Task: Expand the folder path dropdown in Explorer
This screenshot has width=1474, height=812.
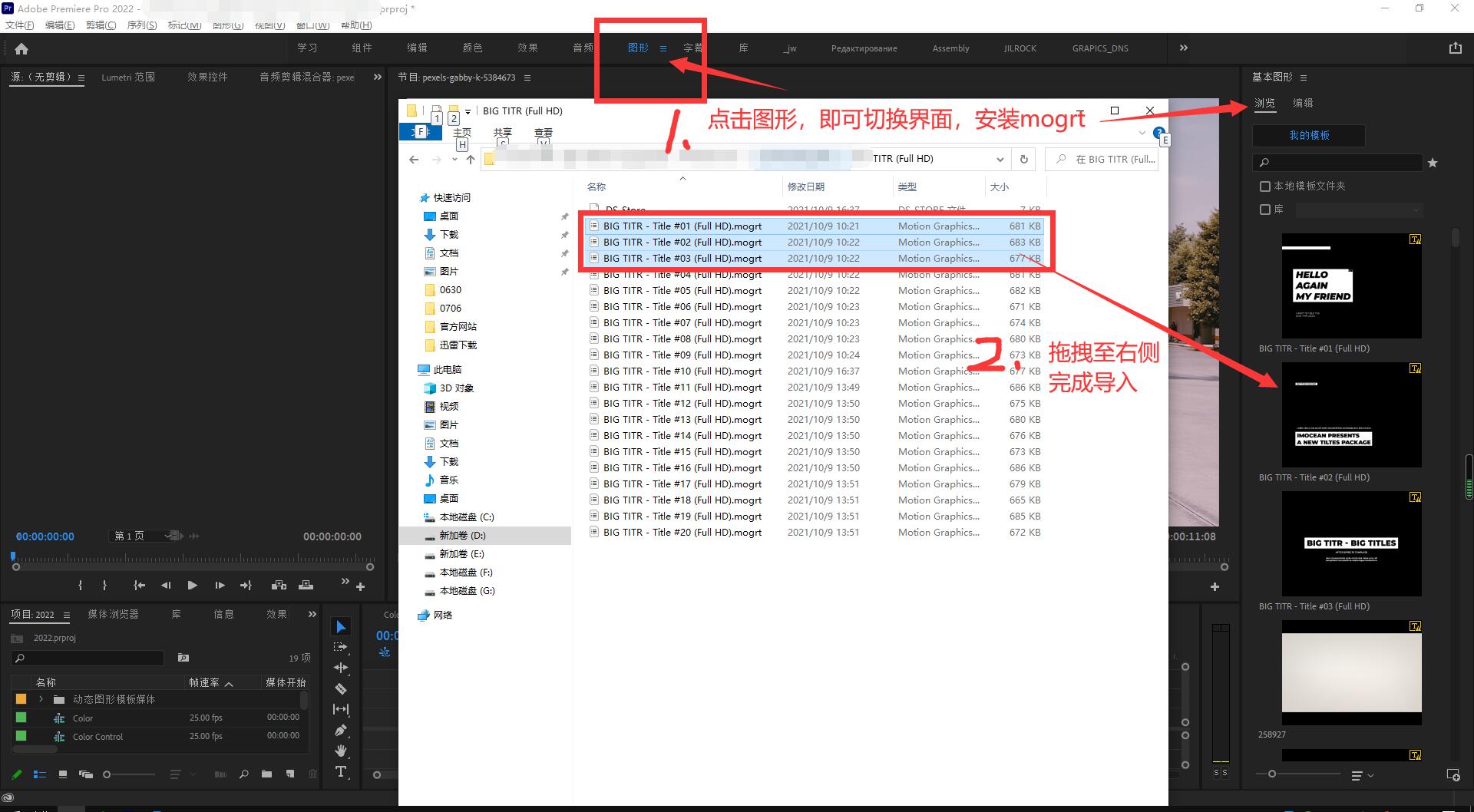Action: (1000, 159)
